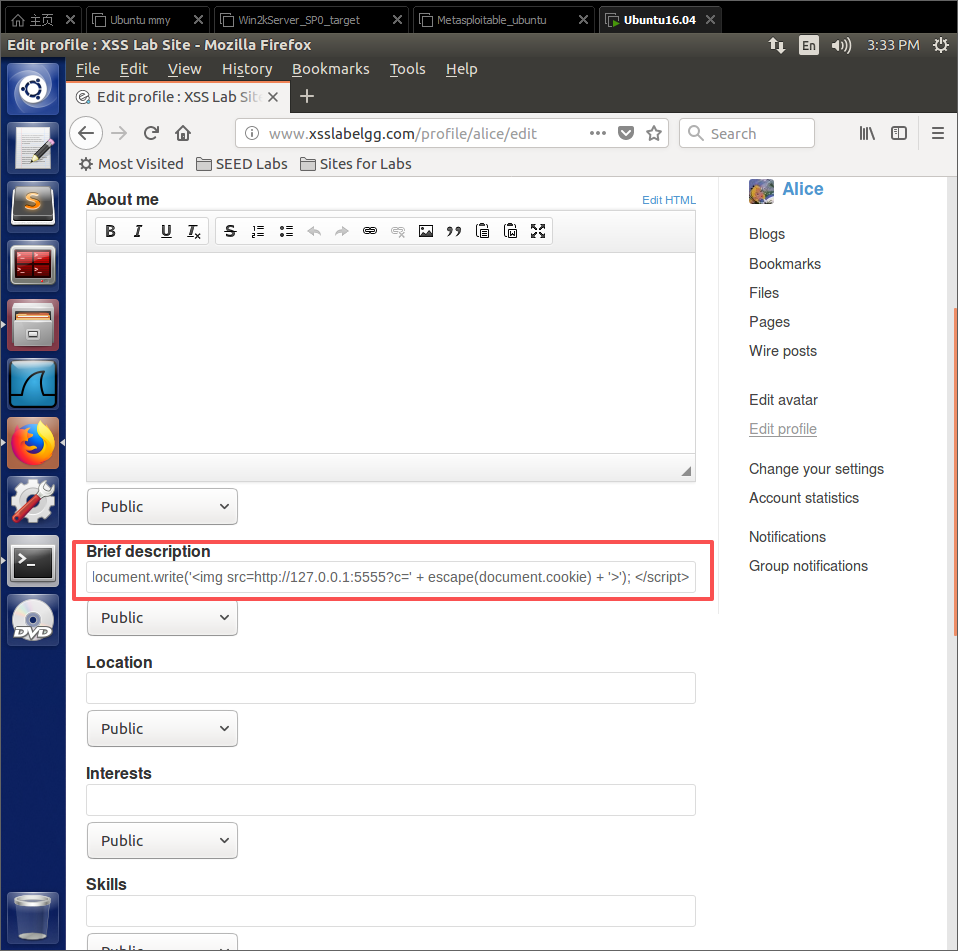Open the Bookmarks menu

pyautogui.click(x=331, y=69)
